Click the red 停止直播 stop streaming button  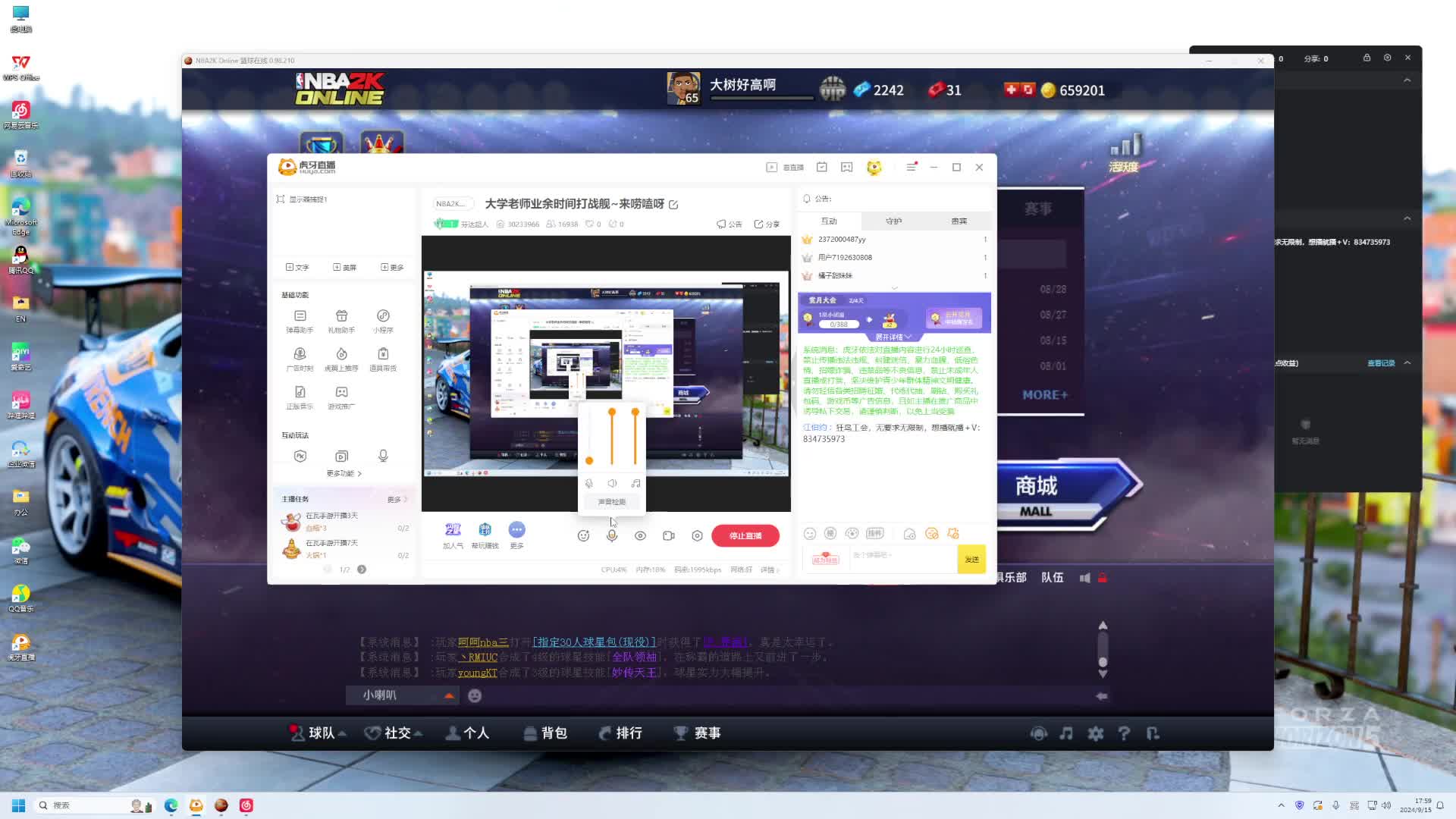pyautogui.click(x=745, y=535)
